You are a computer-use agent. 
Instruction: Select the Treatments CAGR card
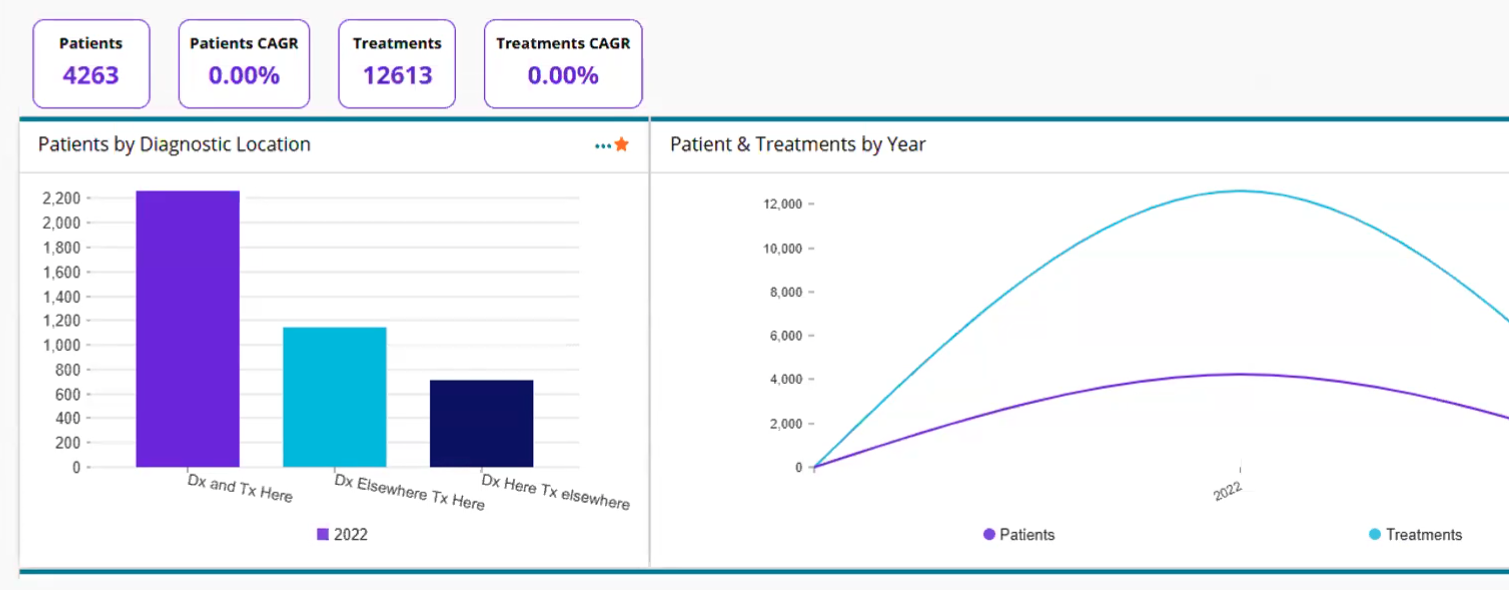[563, 64]
